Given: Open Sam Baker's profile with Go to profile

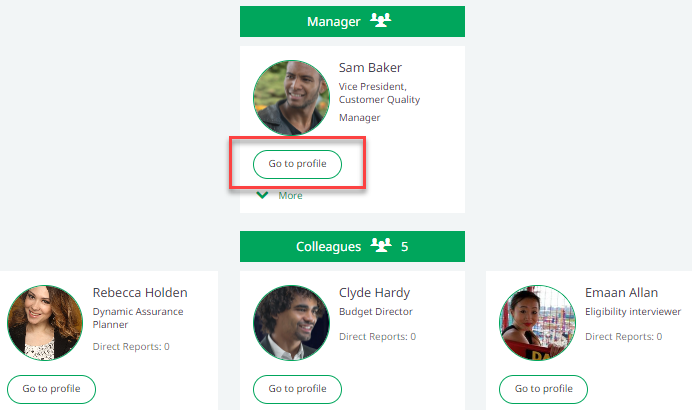Looking at the screenshot, I should click(297, 164).
